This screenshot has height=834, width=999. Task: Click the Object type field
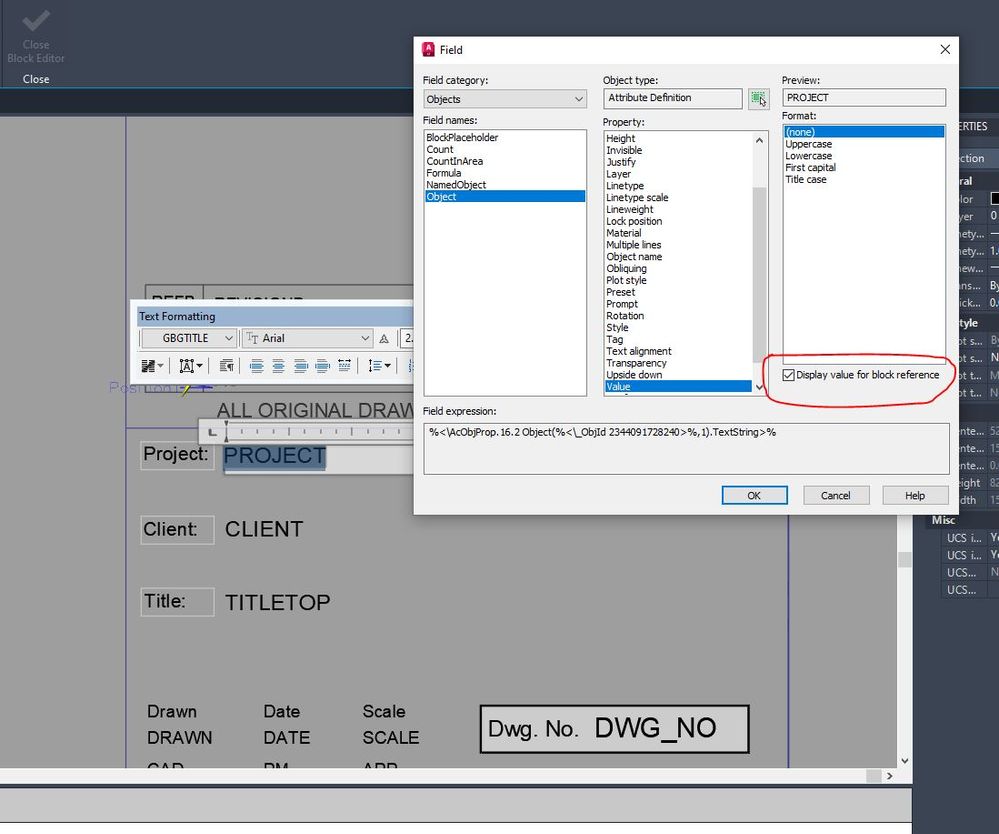(673, 98)
